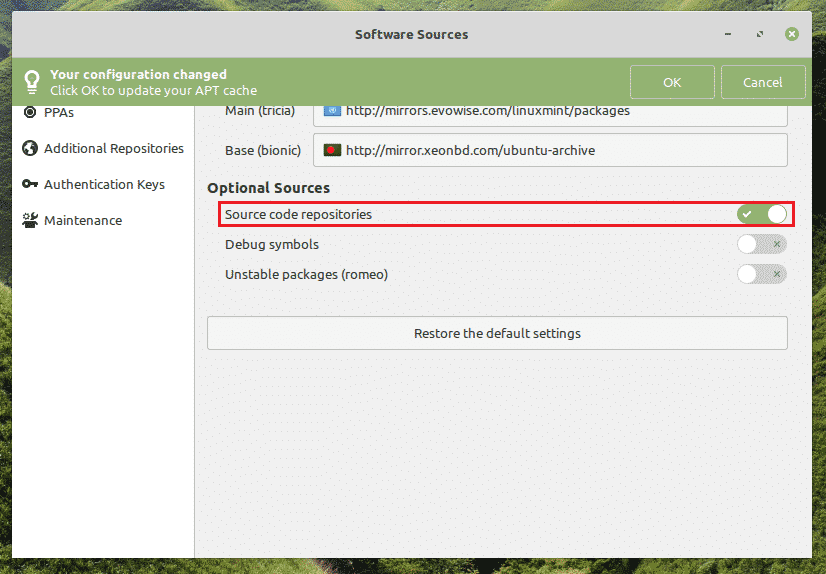Select the Maintenance section label
The image size is (826, 574).
[x=83, y=220]
